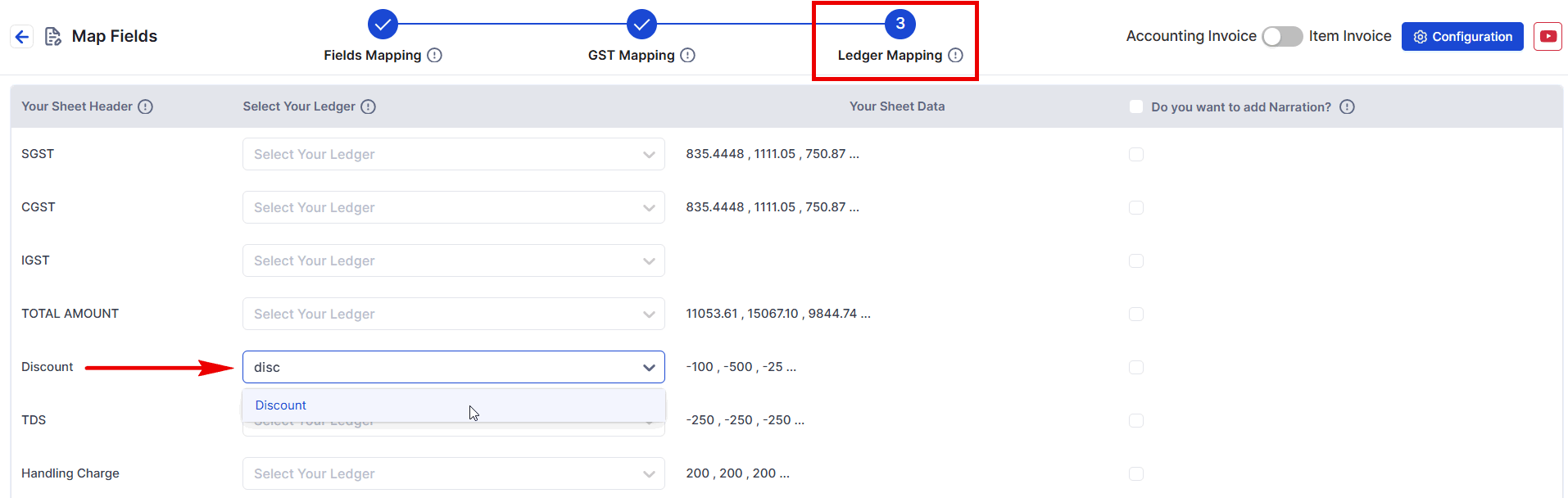
Task: Tick narration checkbox in TOTAL AMOUNT row
Action: pos(1136,314)
